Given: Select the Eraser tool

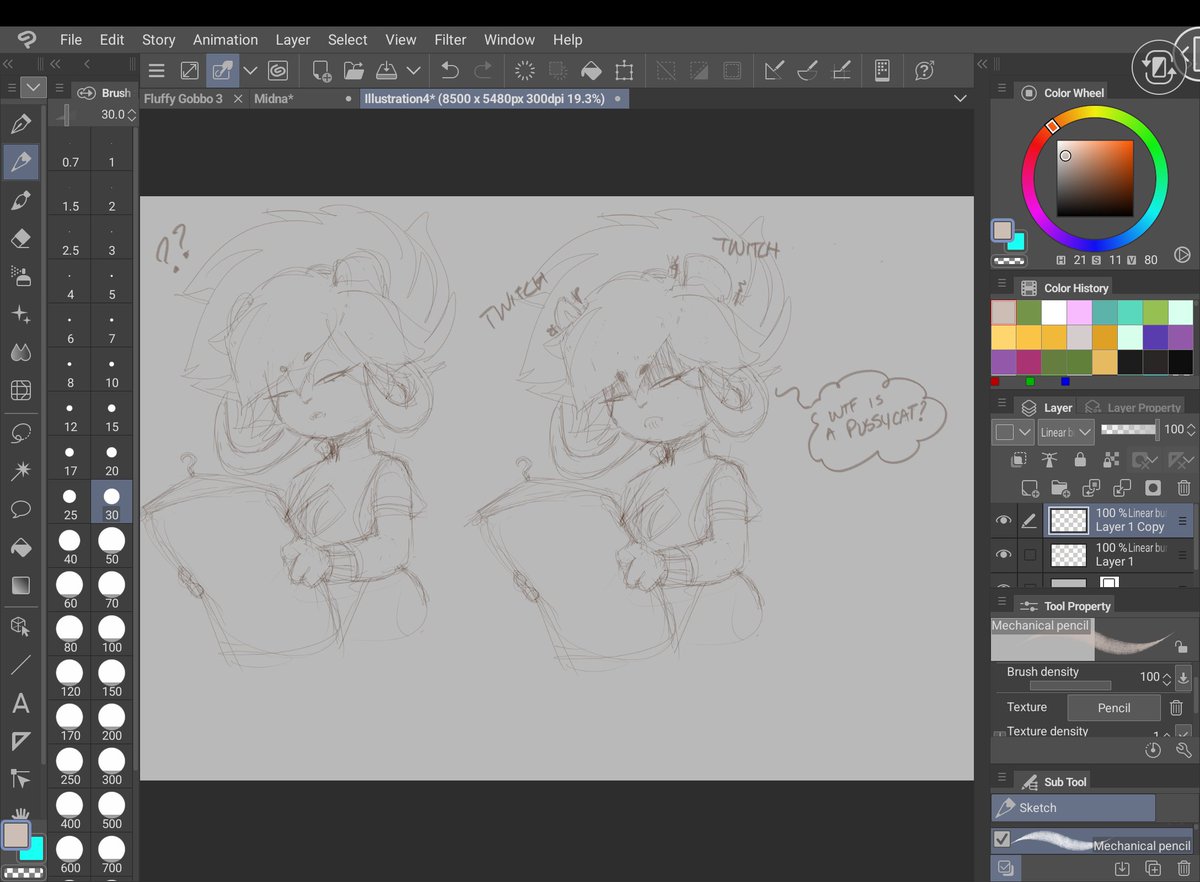Looking at the screenshot, I should 20,238.
